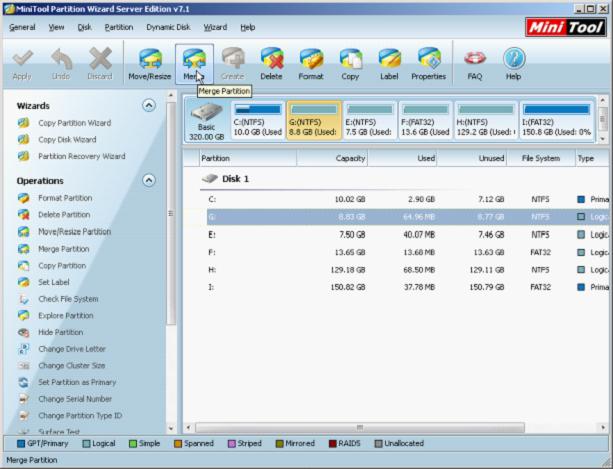
Task: Select the H: partition row
Action: (x=408, y=270)
